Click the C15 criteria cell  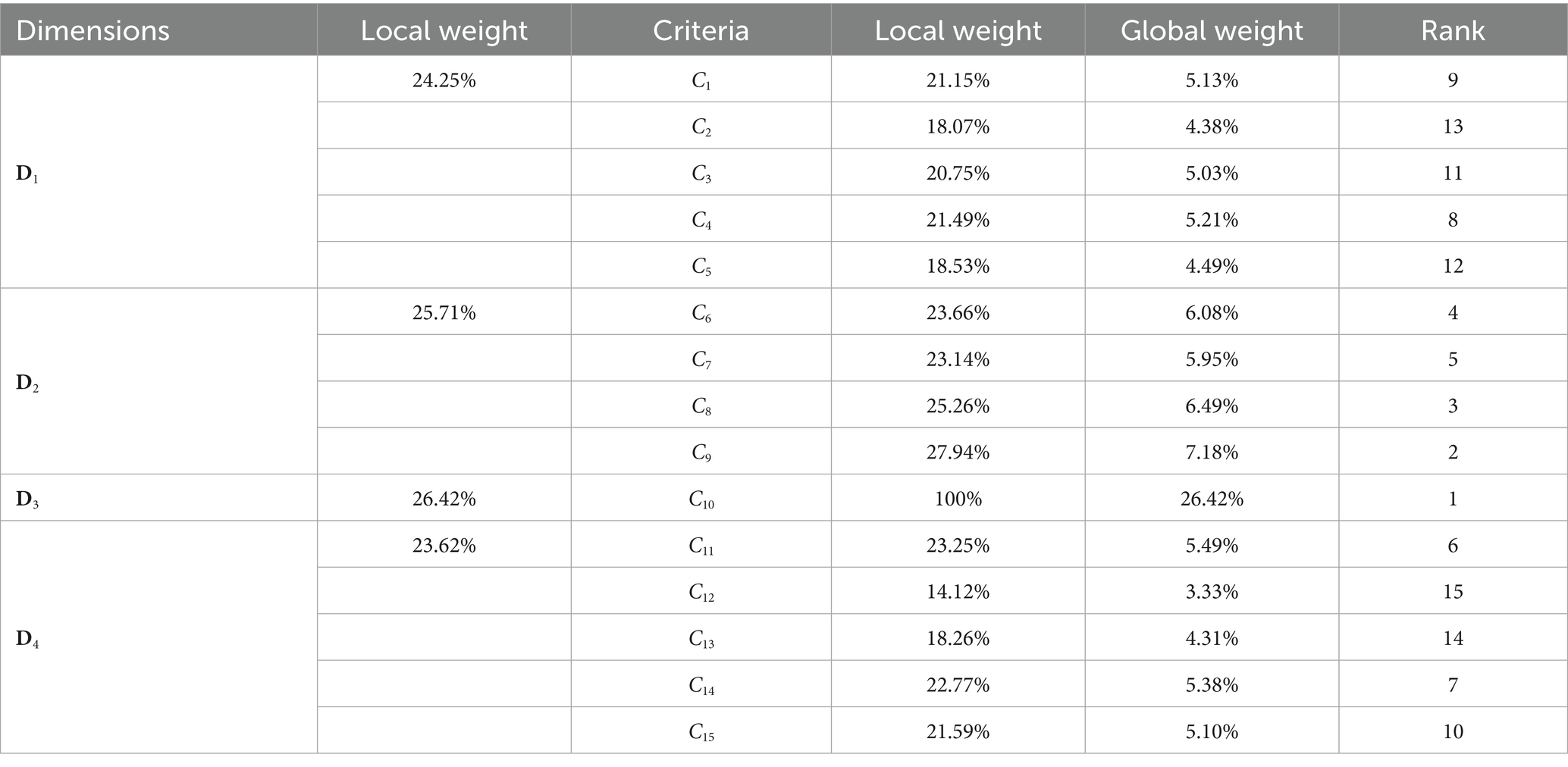(x=701, y=732)
